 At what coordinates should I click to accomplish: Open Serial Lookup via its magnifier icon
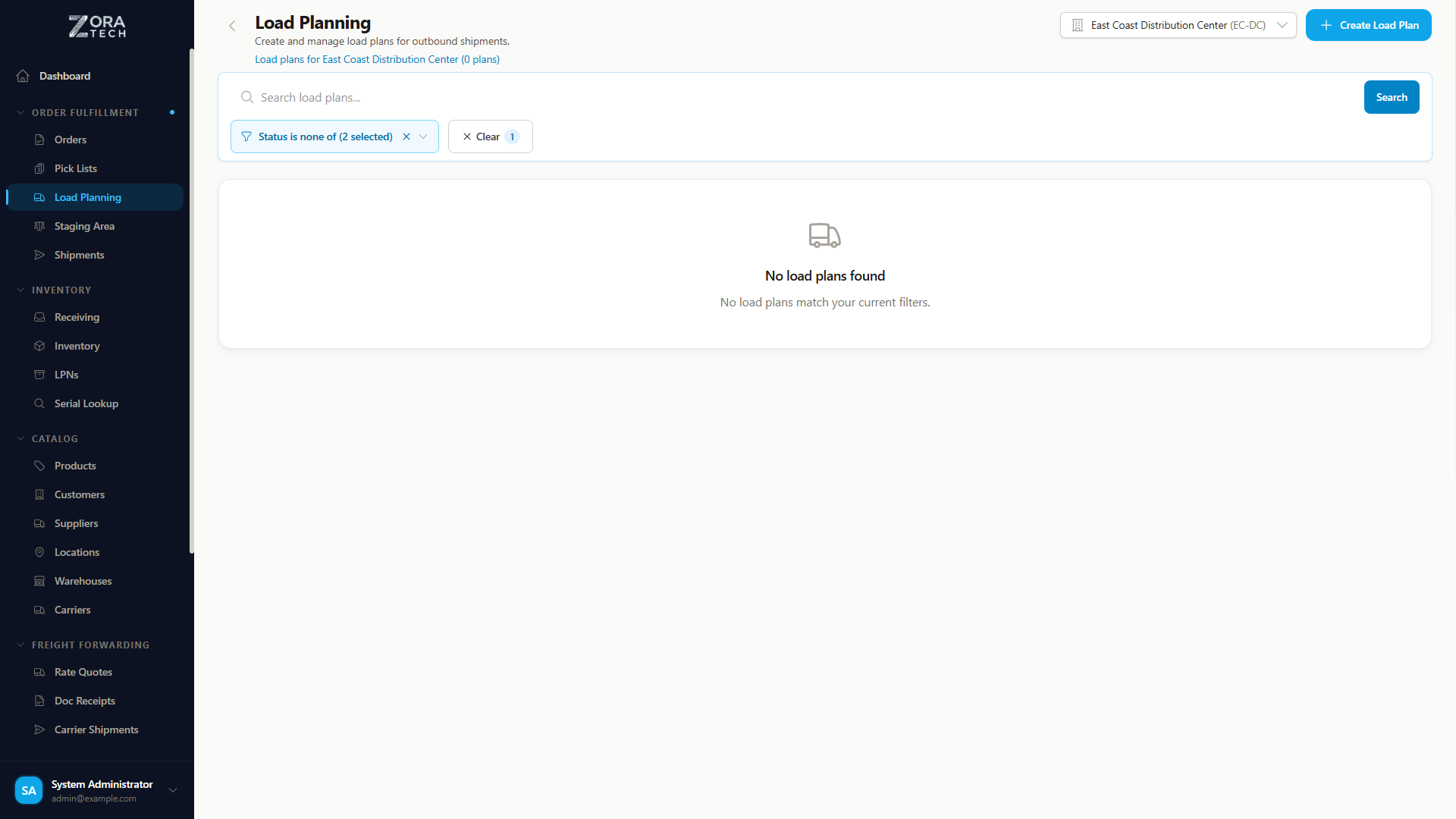click(39, 403)
